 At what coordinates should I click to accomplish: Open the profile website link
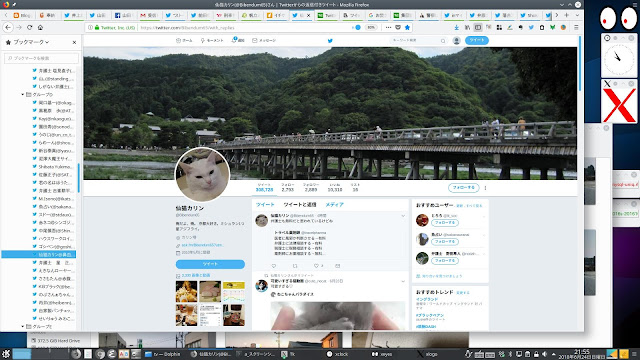(x=202, y=245)
